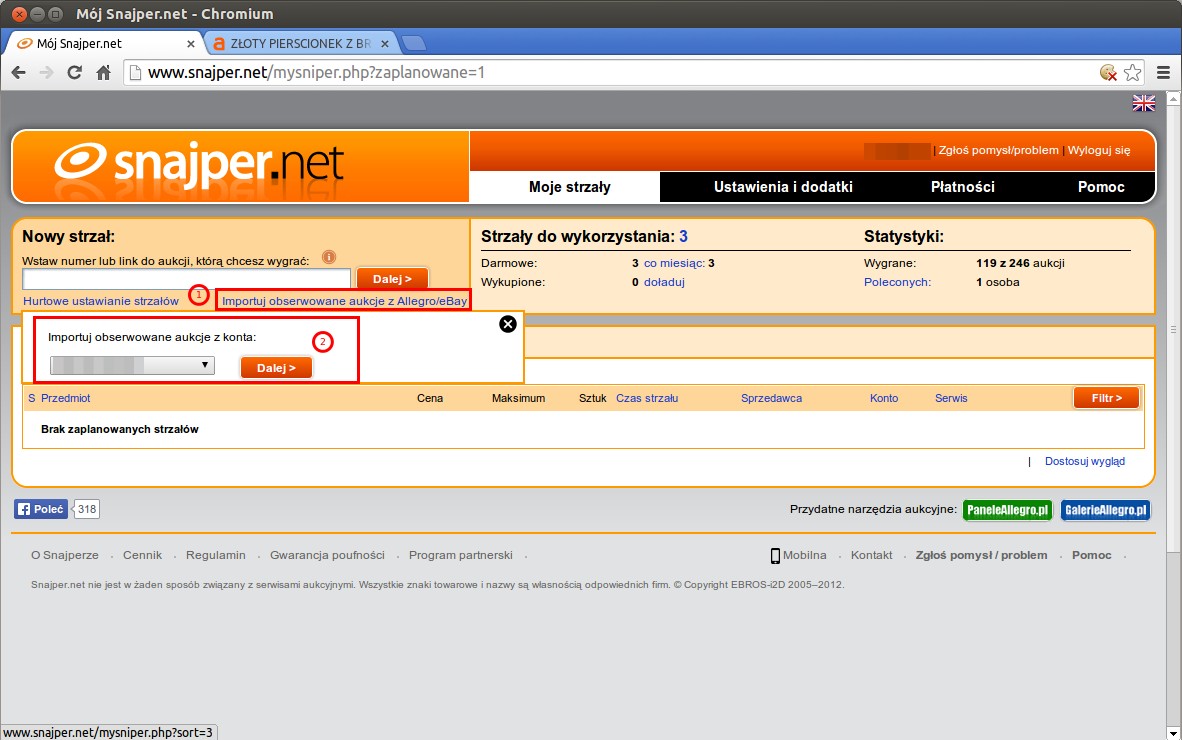Click Dalej button beside auction input
Screen dimensions: 1182x740
click(392, 279)
